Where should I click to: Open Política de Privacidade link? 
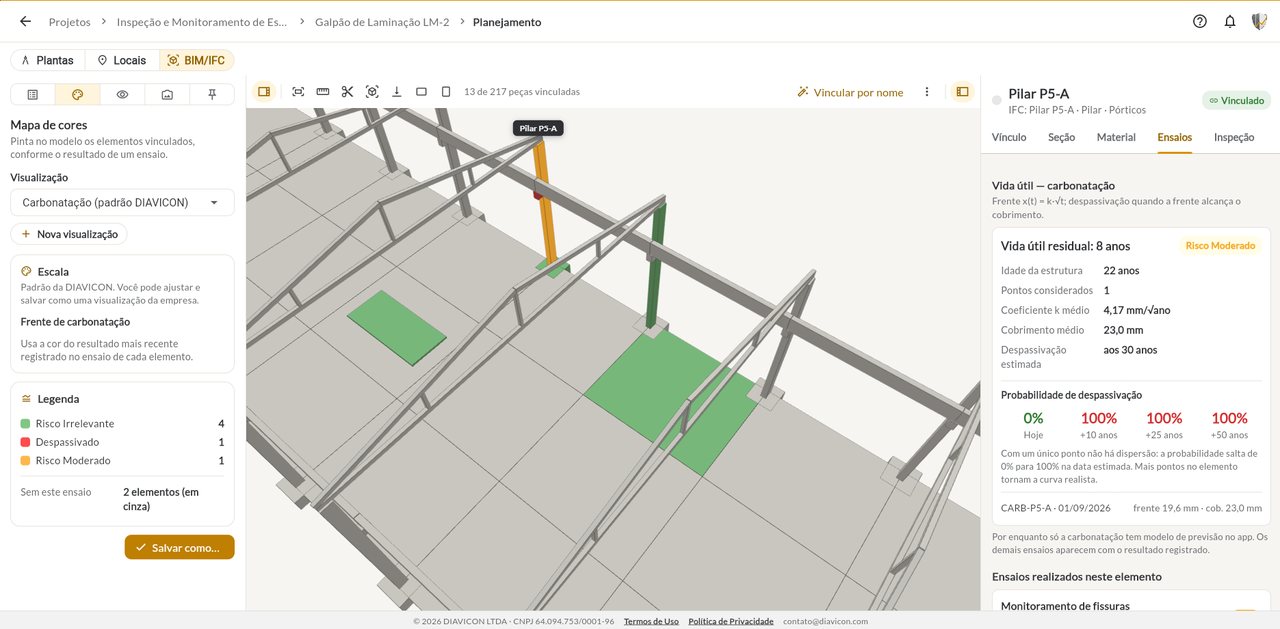click(x=731, y=621)
